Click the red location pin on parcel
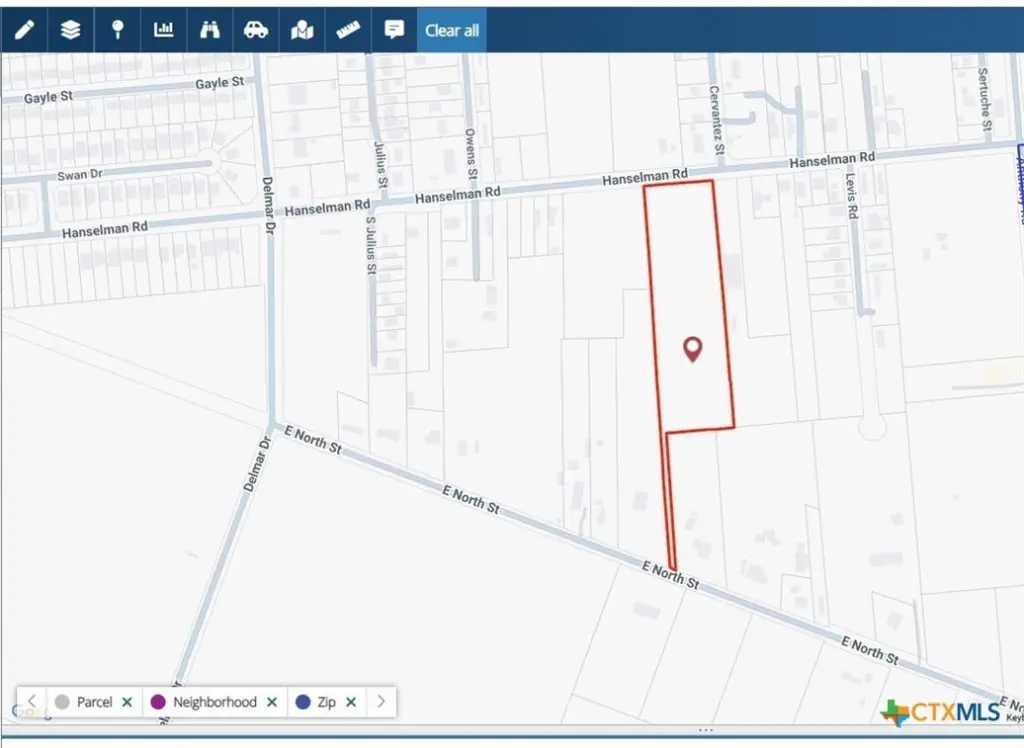Viewport: 1024px width, 748px height. point(692,348)
